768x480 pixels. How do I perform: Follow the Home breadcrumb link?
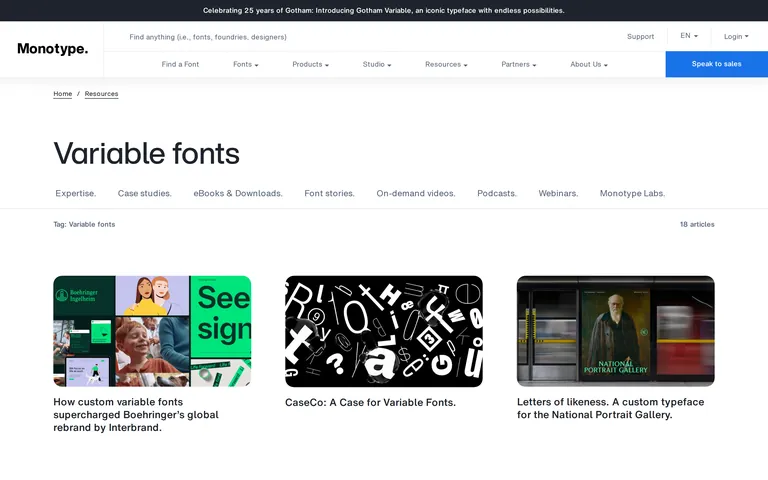(x=63, y=94)
